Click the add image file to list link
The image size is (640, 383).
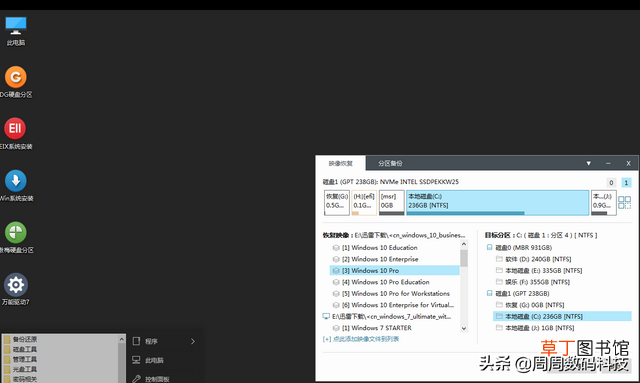(361, 339)
